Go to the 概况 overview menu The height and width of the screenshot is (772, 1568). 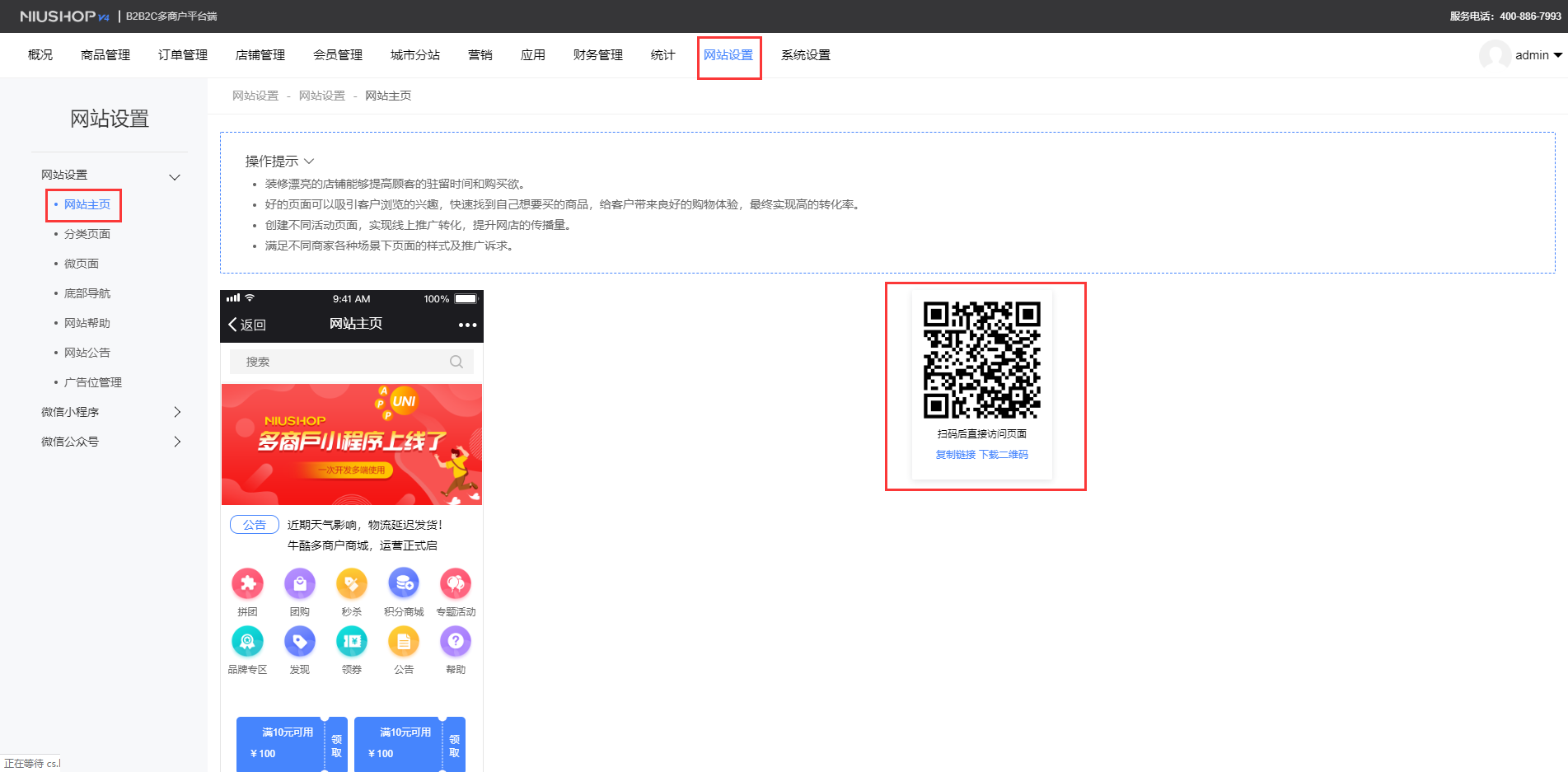pyautogui.click(x=40, y=55)
